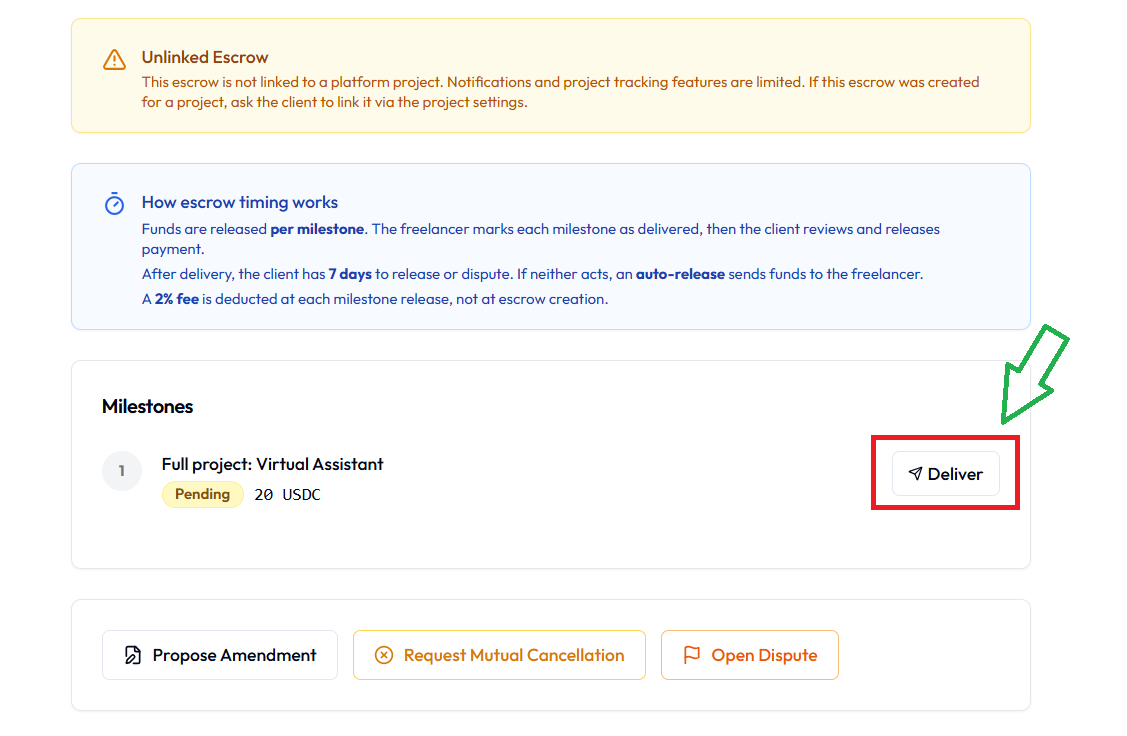Select the paper-plane icon inside the Deliver button

pos(917,473)
